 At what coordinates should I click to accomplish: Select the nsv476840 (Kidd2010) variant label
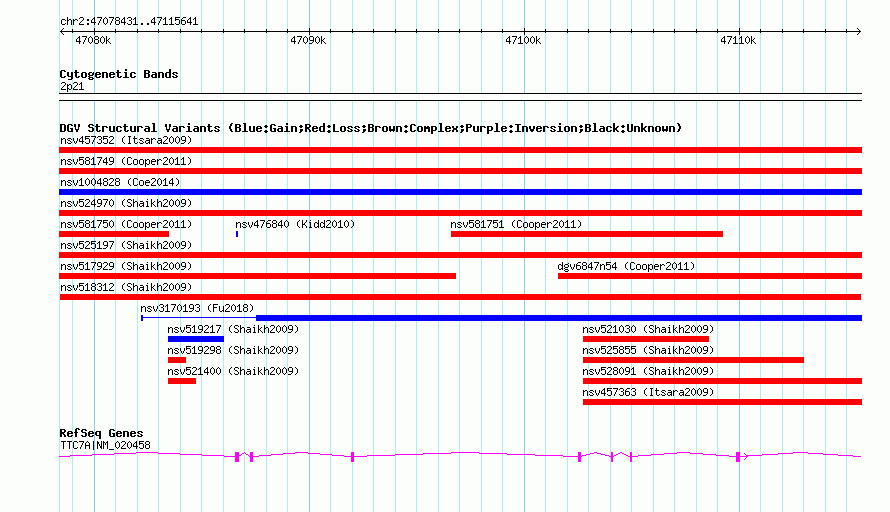[295, 224]
